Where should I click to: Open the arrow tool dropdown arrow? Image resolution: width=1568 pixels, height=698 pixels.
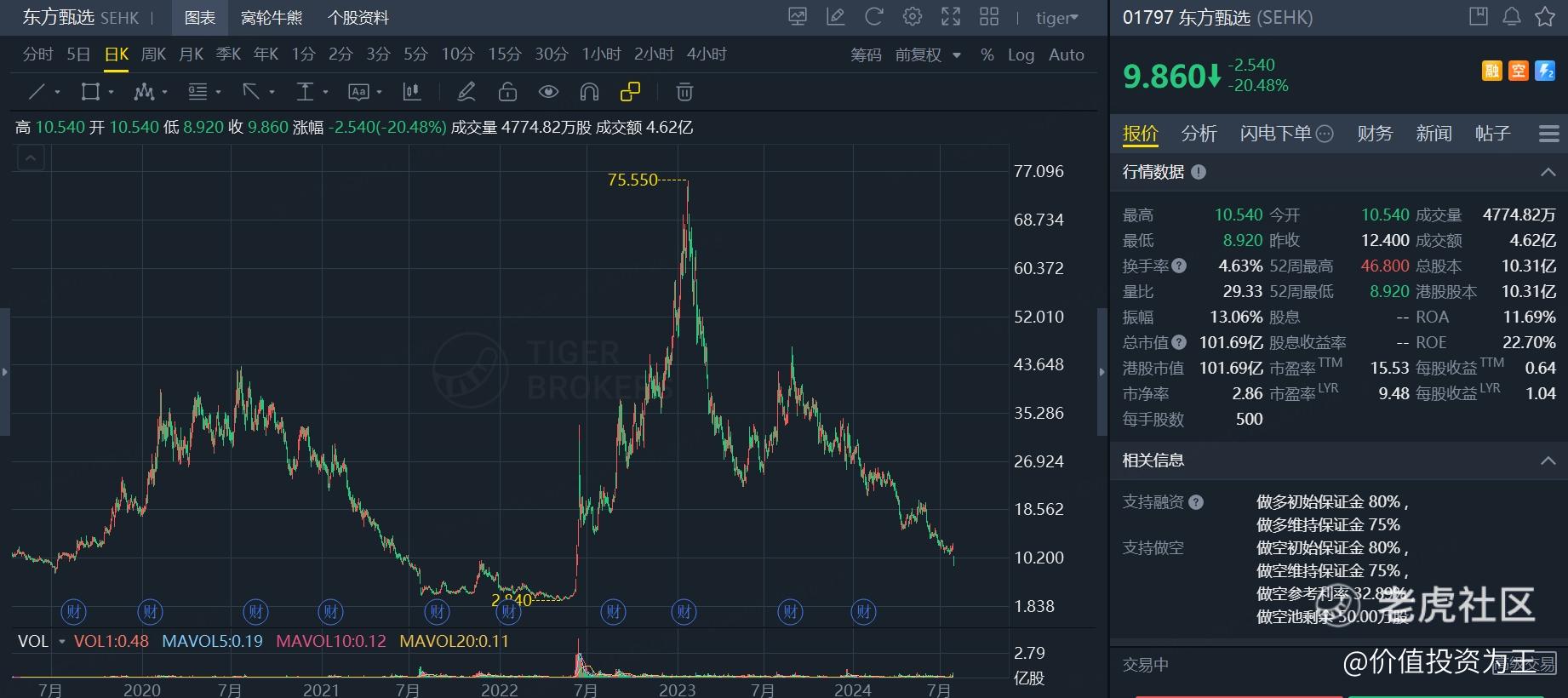point(272,92)
